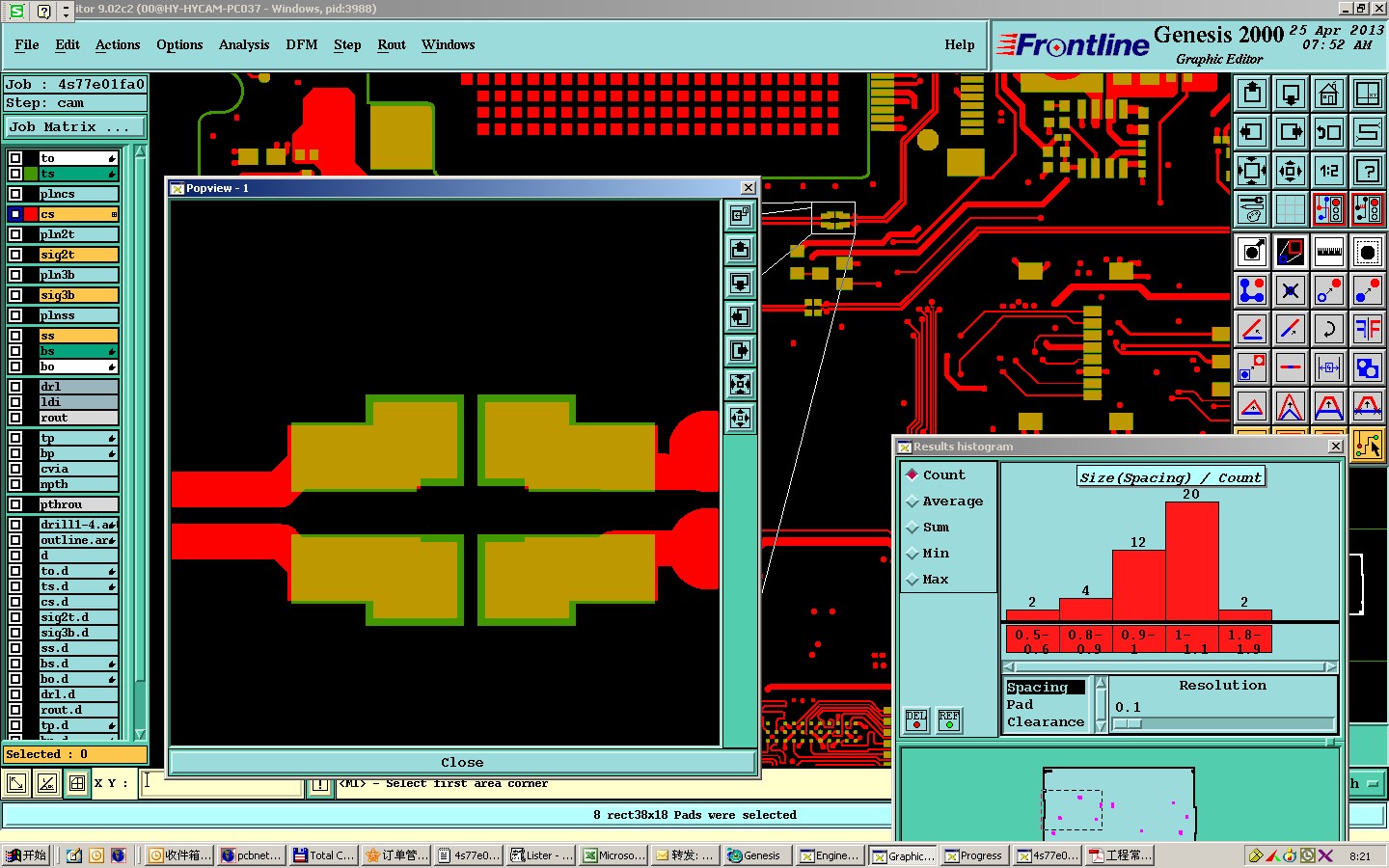
Task: Click the Progress taskbar item
Action: 974,855
